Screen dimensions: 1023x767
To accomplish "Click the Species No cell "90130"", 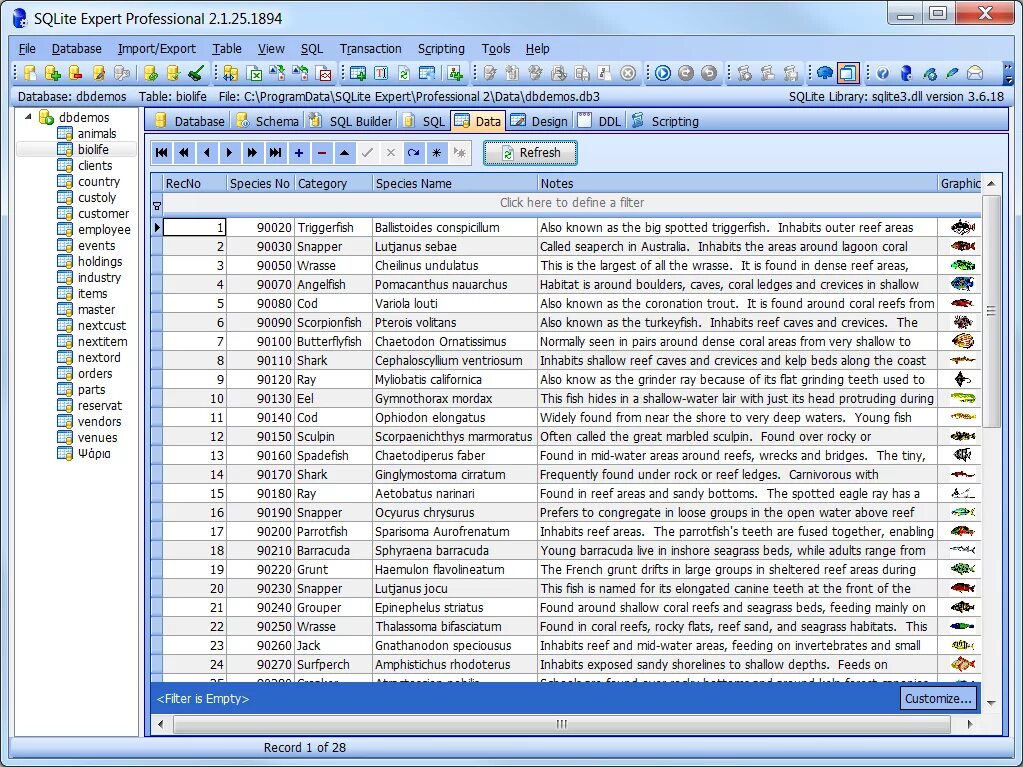I will pyautogui.click(x=260, y=399).
